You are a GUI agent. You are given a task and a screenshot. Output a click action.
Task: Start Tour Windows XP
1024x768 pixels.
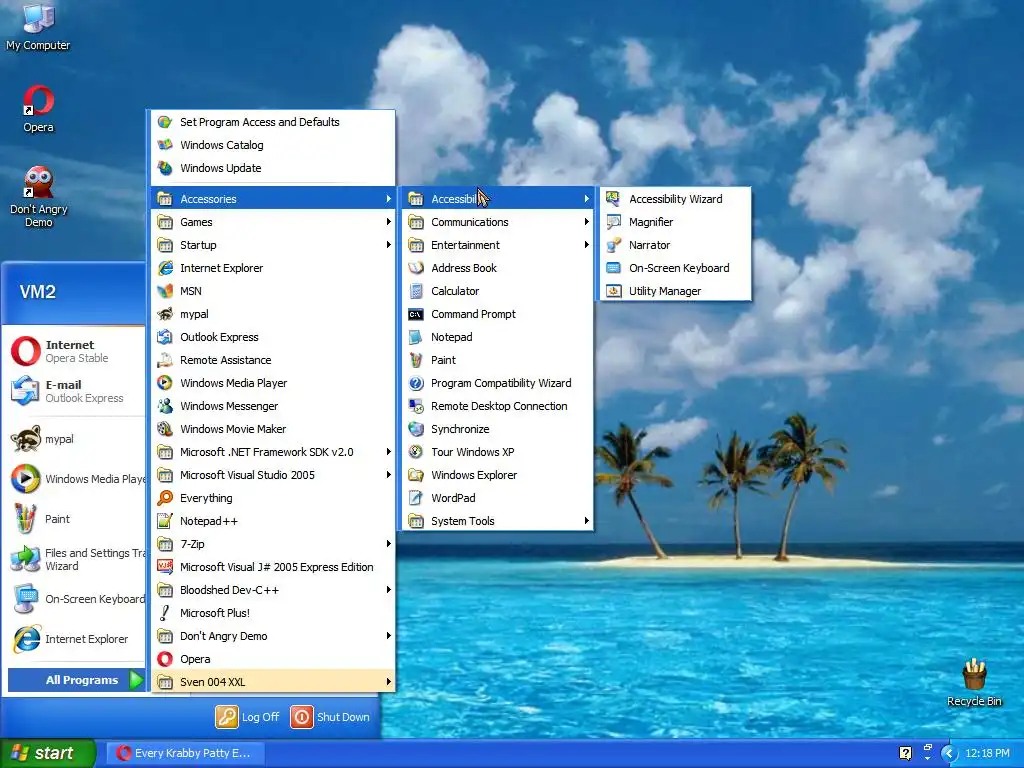(498, 452)
